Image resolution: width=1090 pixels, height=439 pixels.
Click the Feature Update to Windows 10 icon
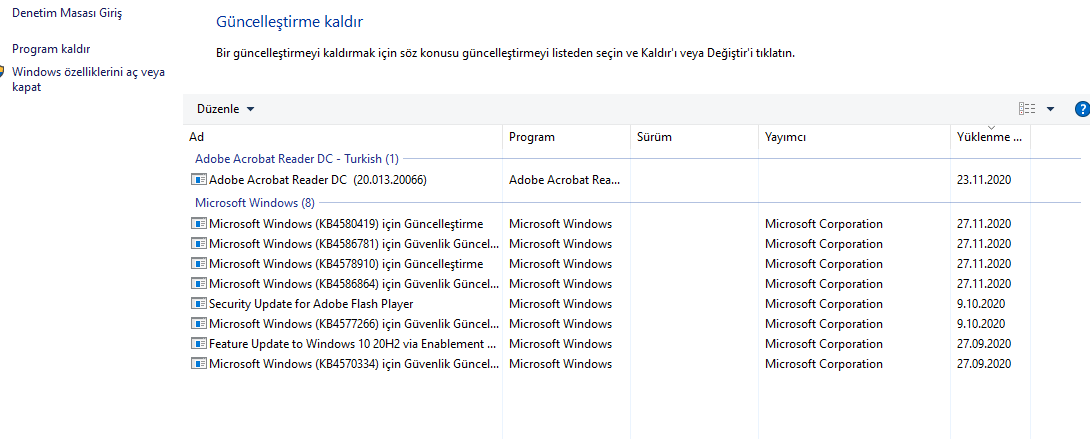pos(198,344)
